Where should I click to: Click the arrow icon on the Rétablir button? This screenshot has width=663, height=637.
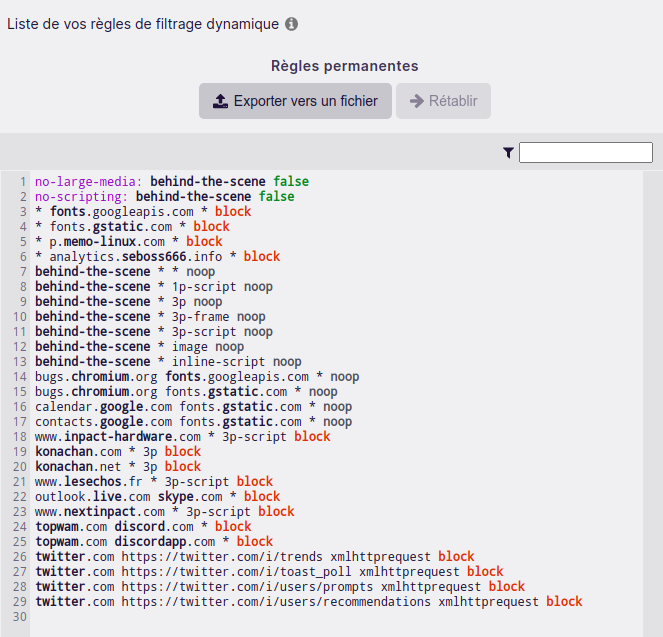[417, 101]
